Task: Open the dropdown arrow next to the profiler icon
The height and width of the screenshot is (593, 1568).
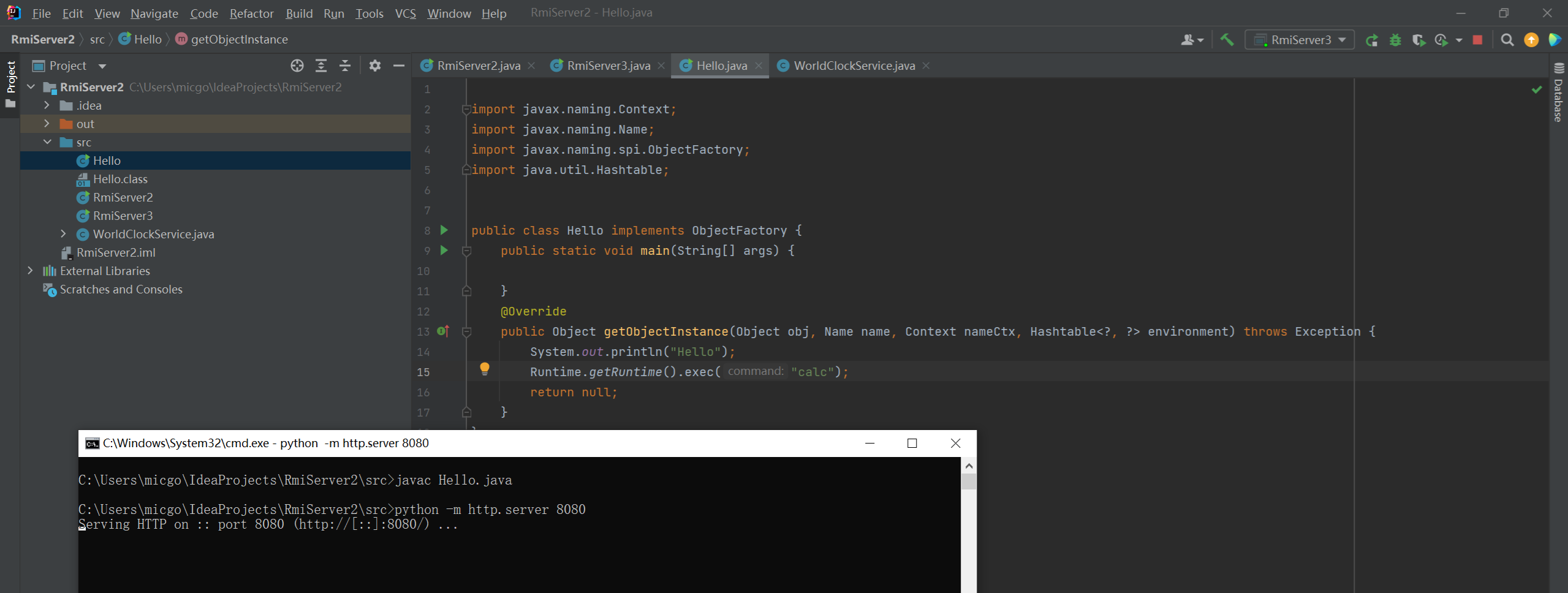Action: point(1459,40)
